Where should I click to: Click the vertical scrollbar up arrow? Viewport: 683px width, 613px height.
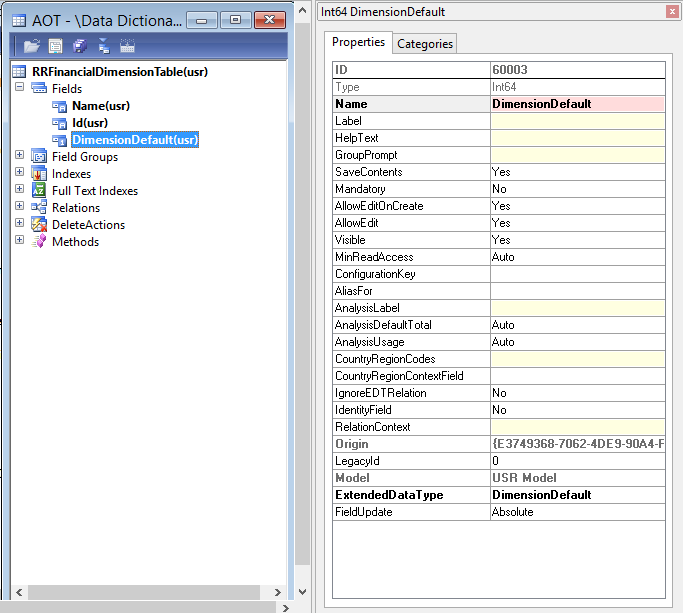click(x=302, y=10)
